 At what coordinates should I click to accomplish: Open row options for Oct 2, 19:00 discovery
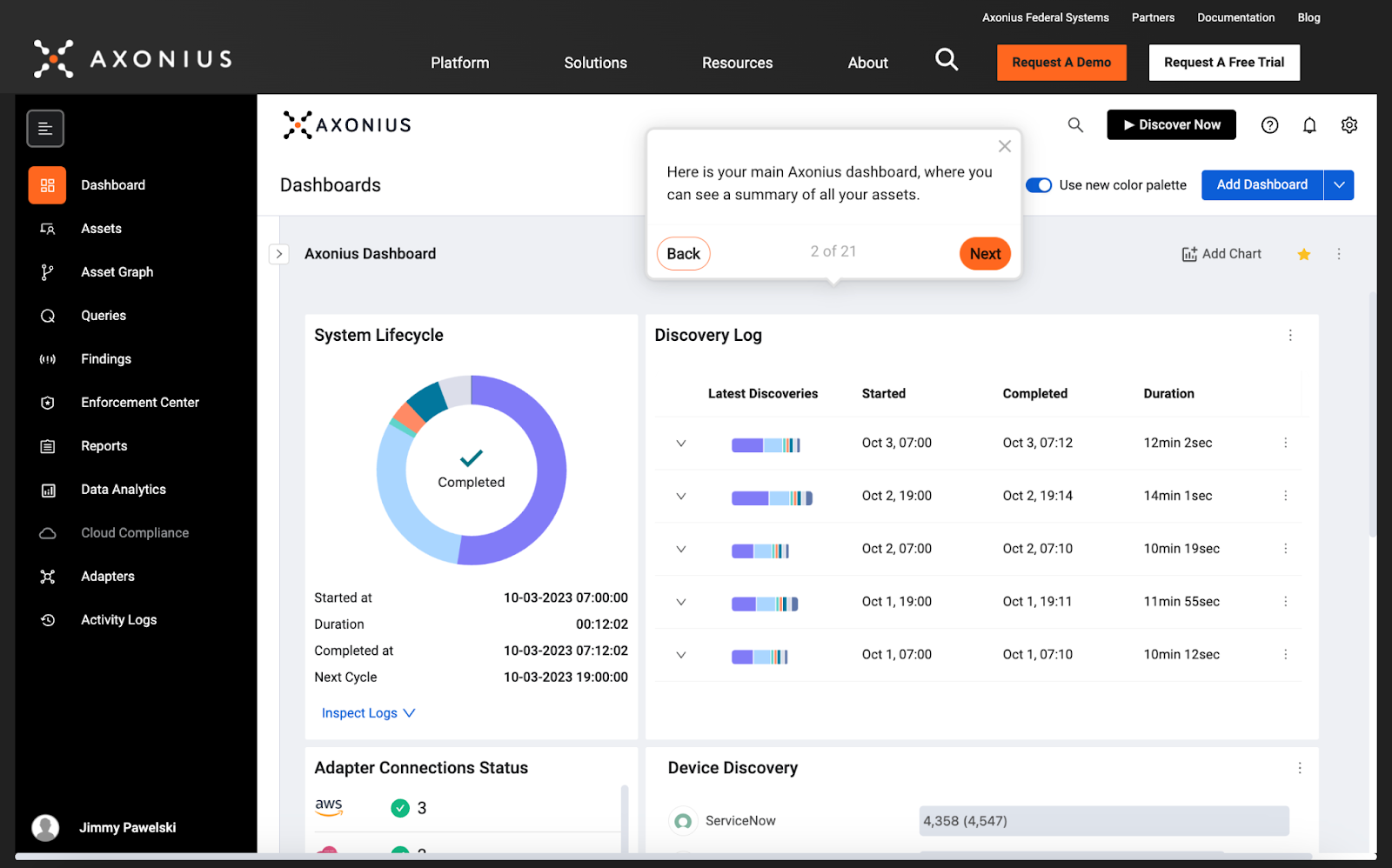tap(1285, 496)
